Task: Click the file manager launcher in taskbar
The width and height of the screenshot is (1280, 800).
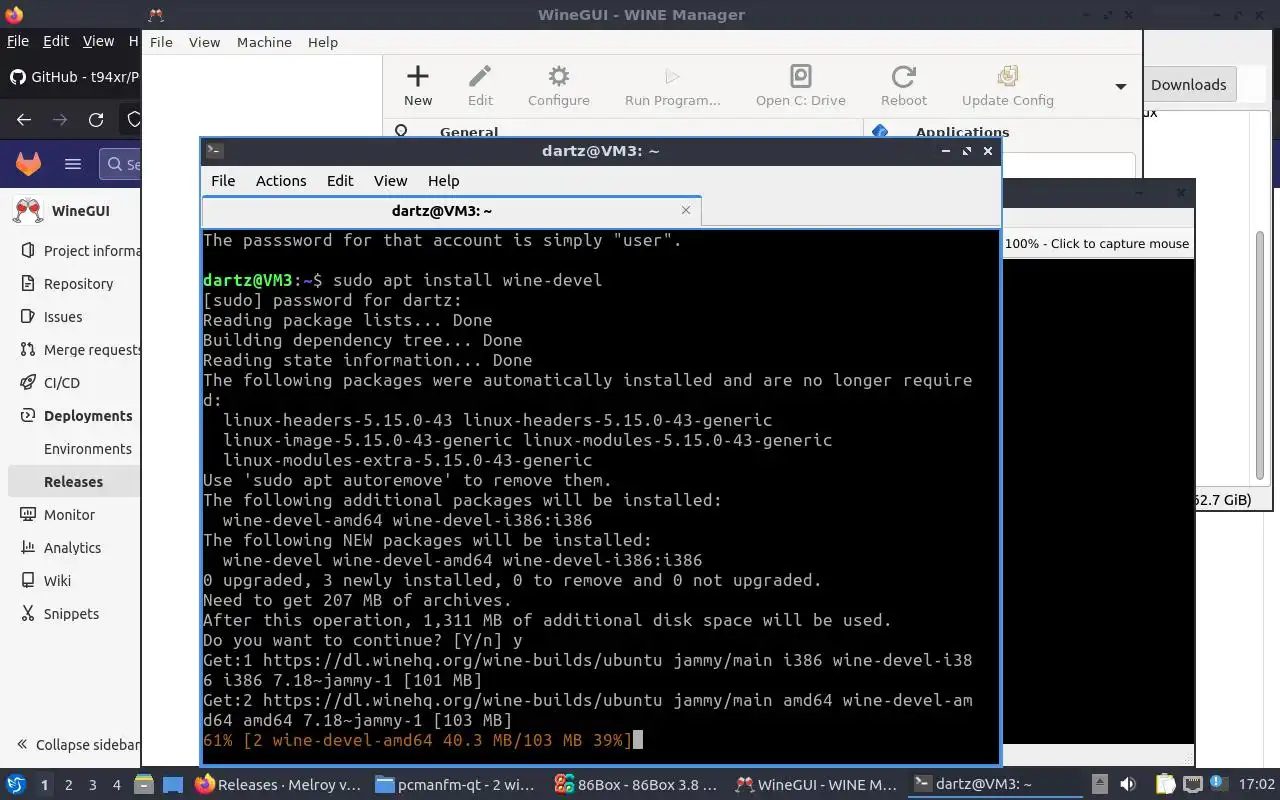Action: 144,784
